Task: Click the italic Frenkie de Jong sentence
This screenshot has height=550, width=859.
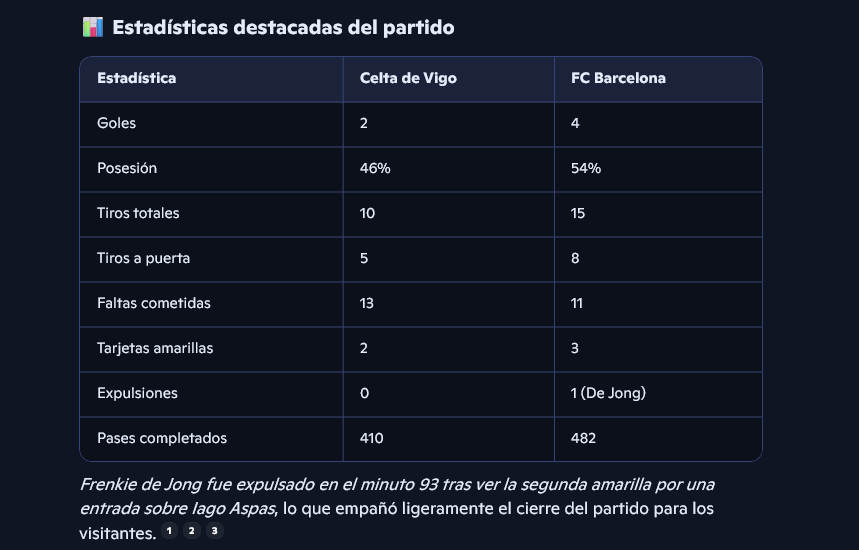Action: point(396,485)
